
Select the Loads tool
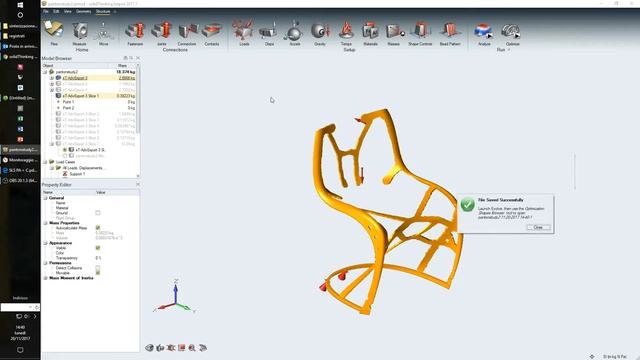click(x=244, y=31)
